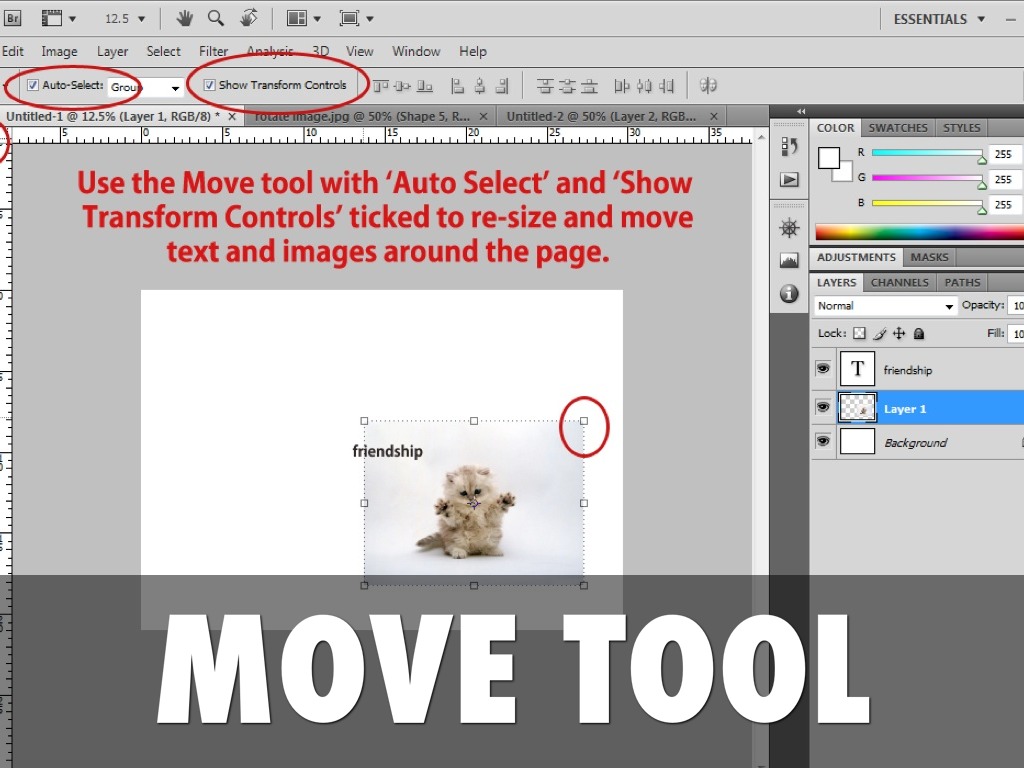The height and width of the screenshot is (768, 1024).
Task: Open the Info panel icon
Action: 789,293
